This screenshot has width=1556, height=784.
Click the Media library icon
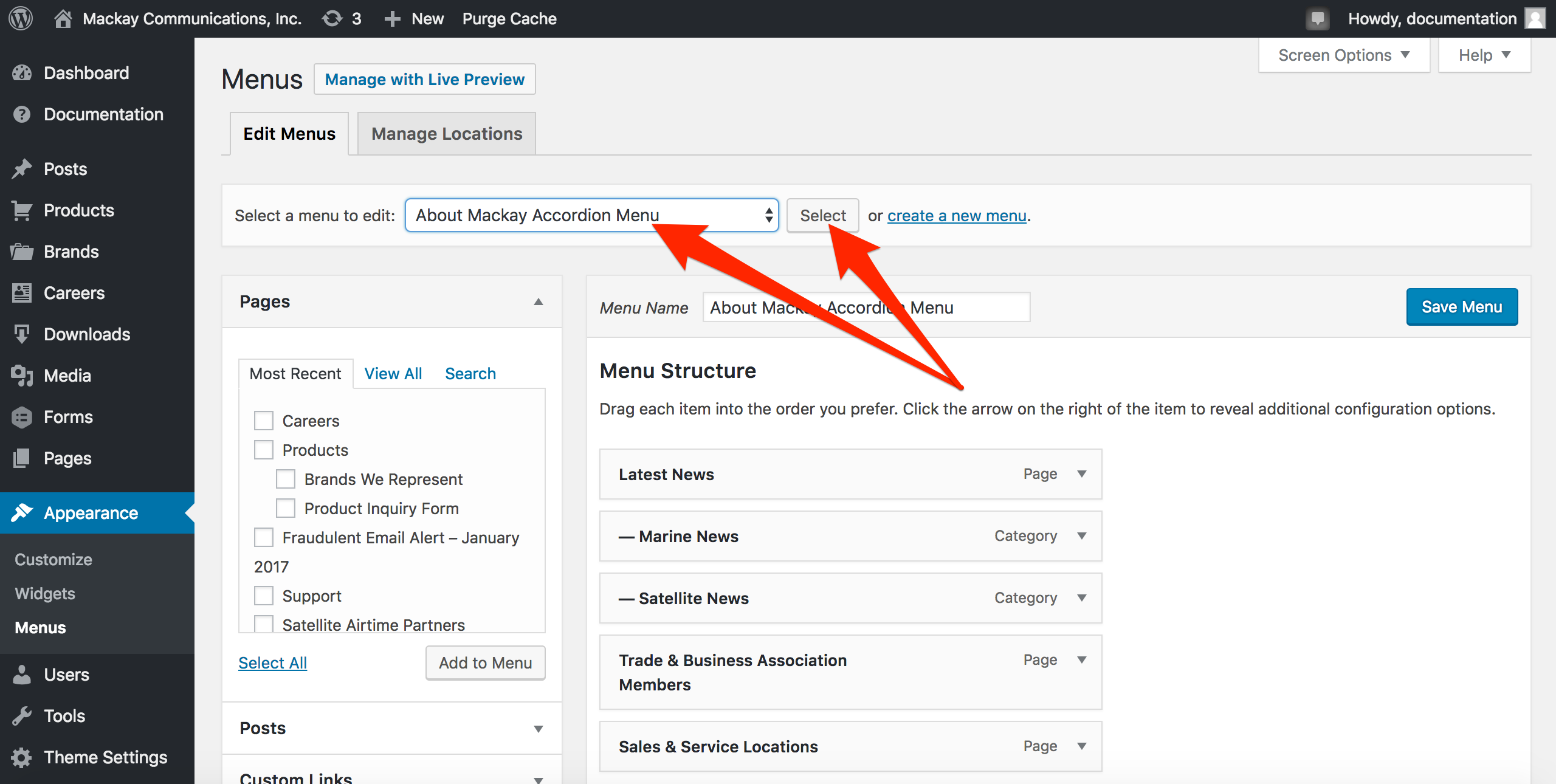[22, 376]
